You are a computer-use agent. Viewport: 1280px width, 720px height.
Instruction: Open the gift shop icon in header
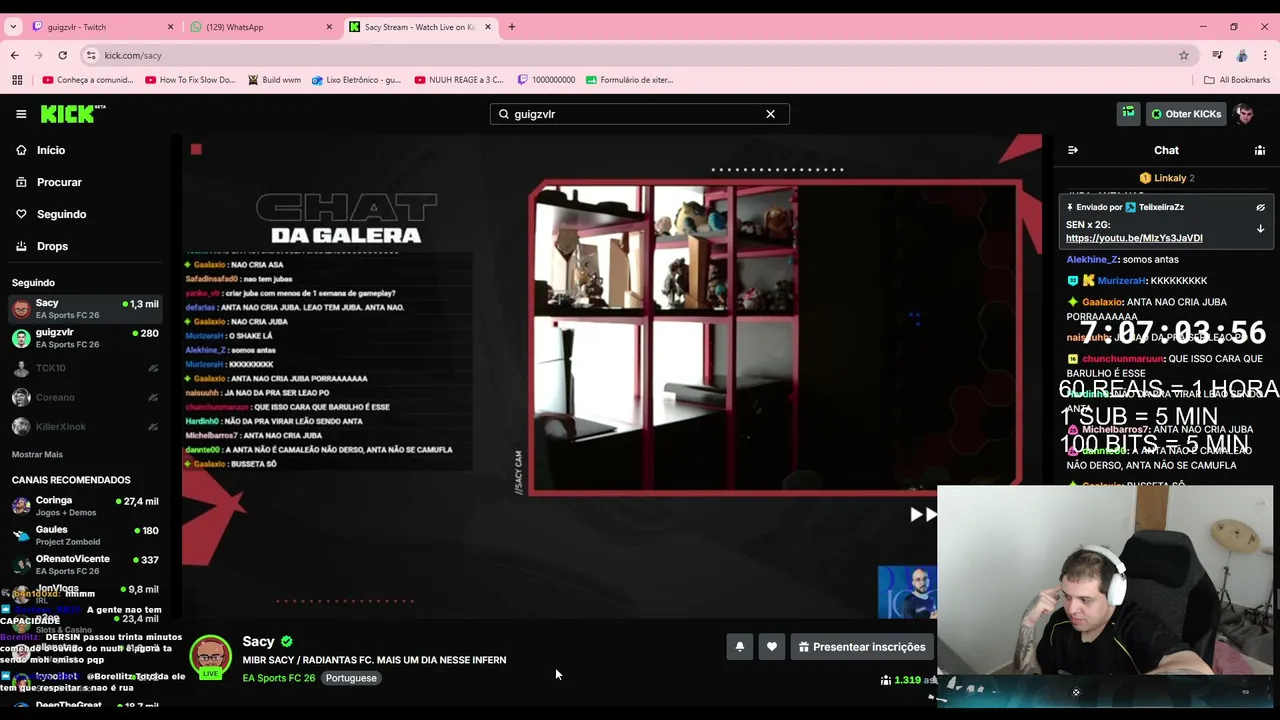tap(1128, 114)
